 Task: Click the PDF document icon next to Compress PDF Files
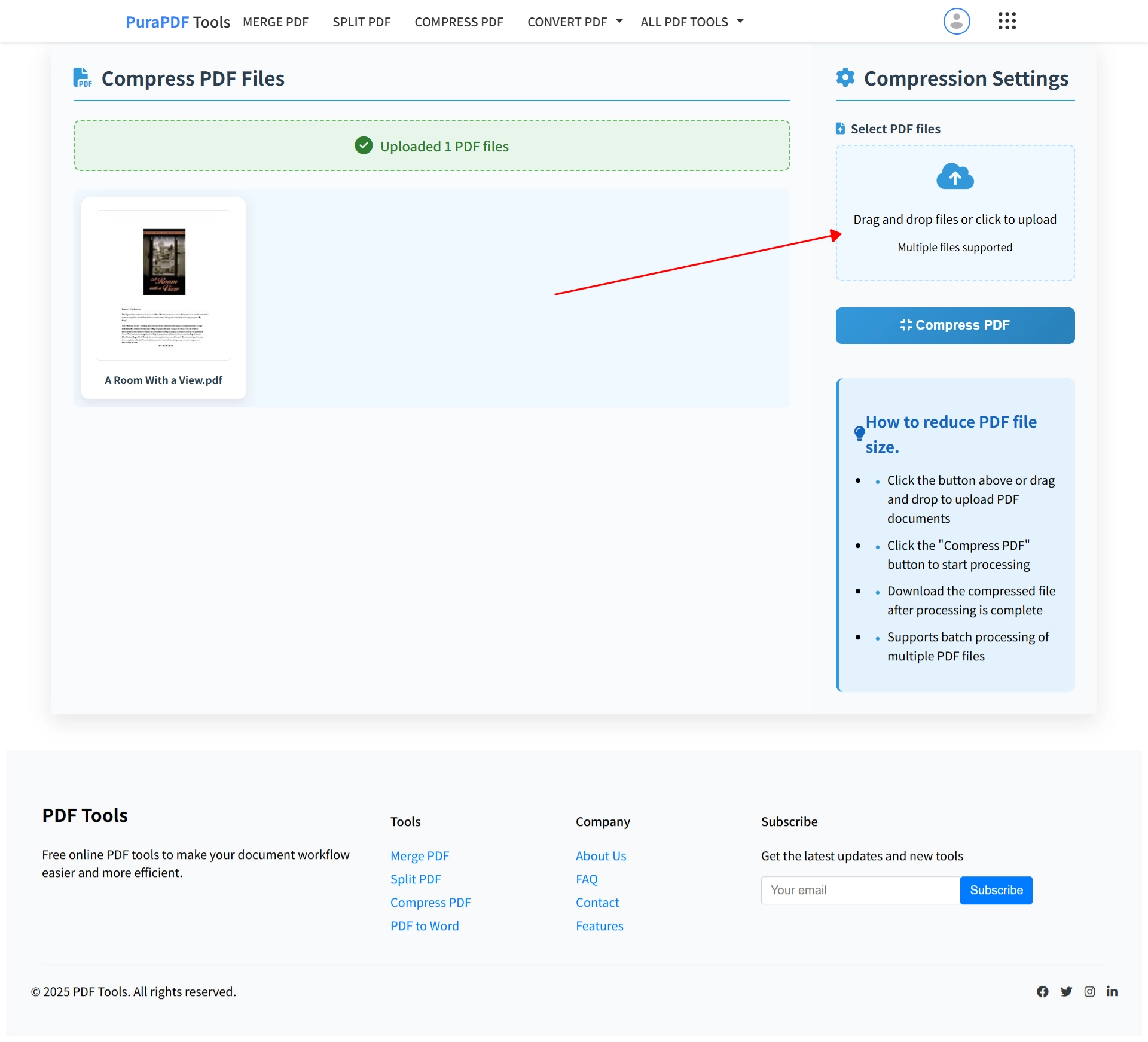[83, 77]
